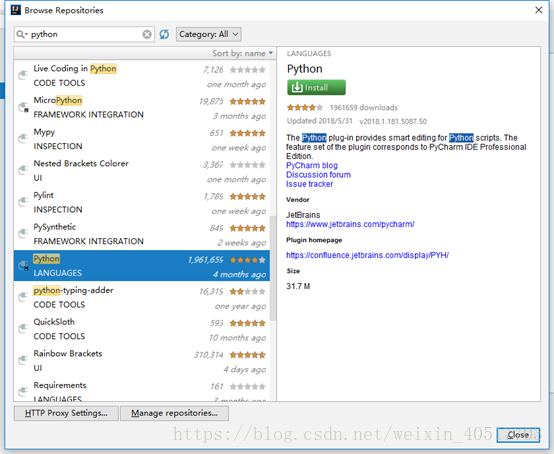Click the v2018.1.181.5087.50 version text
The image size is (554, 454).
click(393, 121)
